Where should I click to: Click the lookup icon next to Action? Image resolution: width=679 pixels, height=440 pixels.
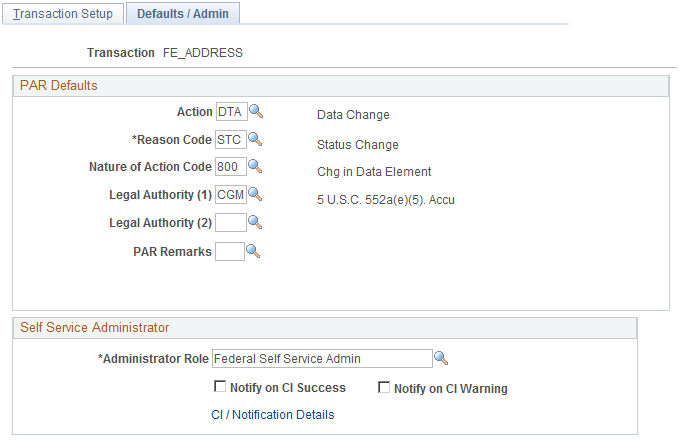(256, 113)
